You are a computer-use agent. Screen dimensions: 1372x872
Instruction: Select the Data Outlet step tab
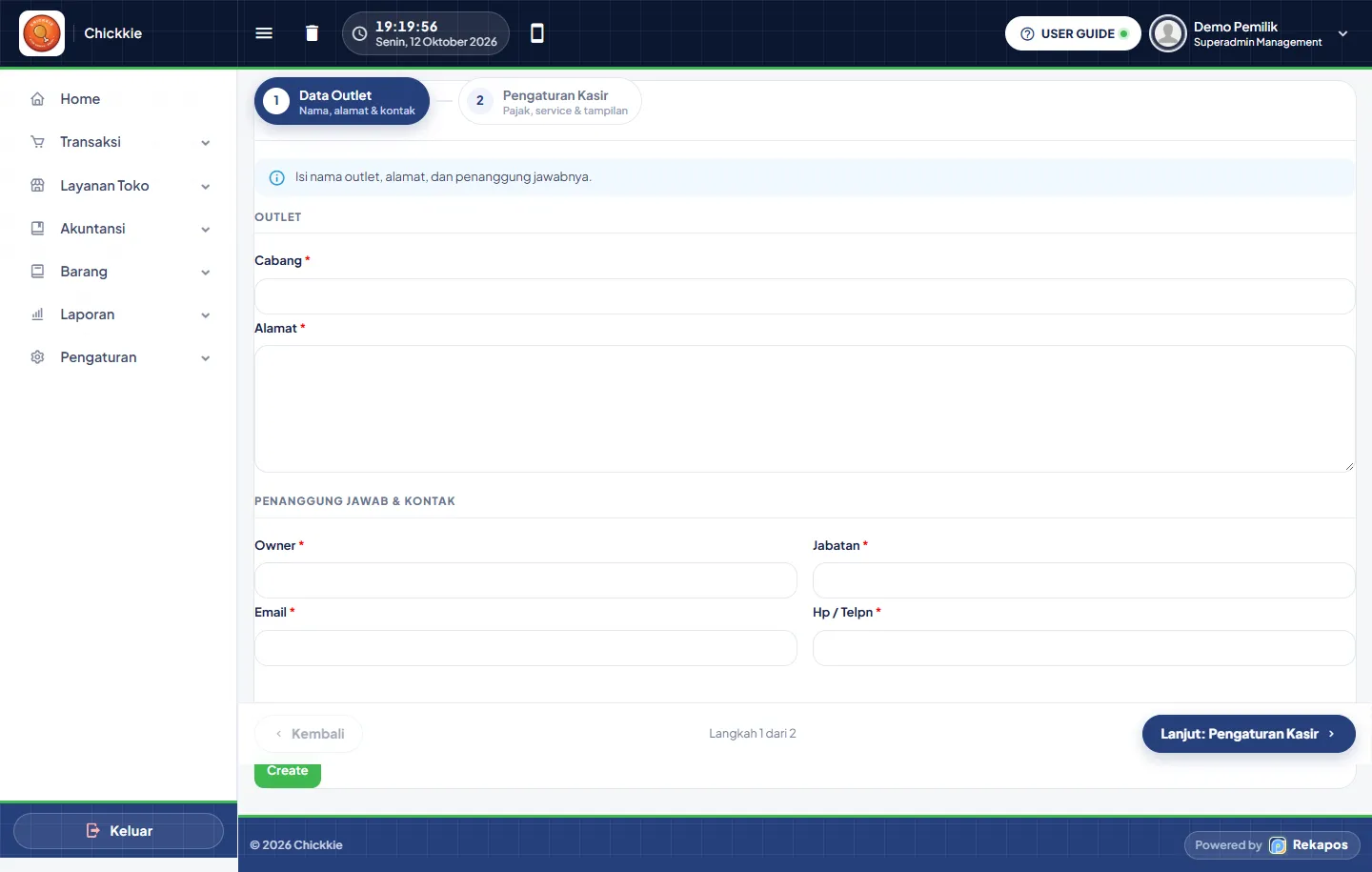(x=342, y=101)
